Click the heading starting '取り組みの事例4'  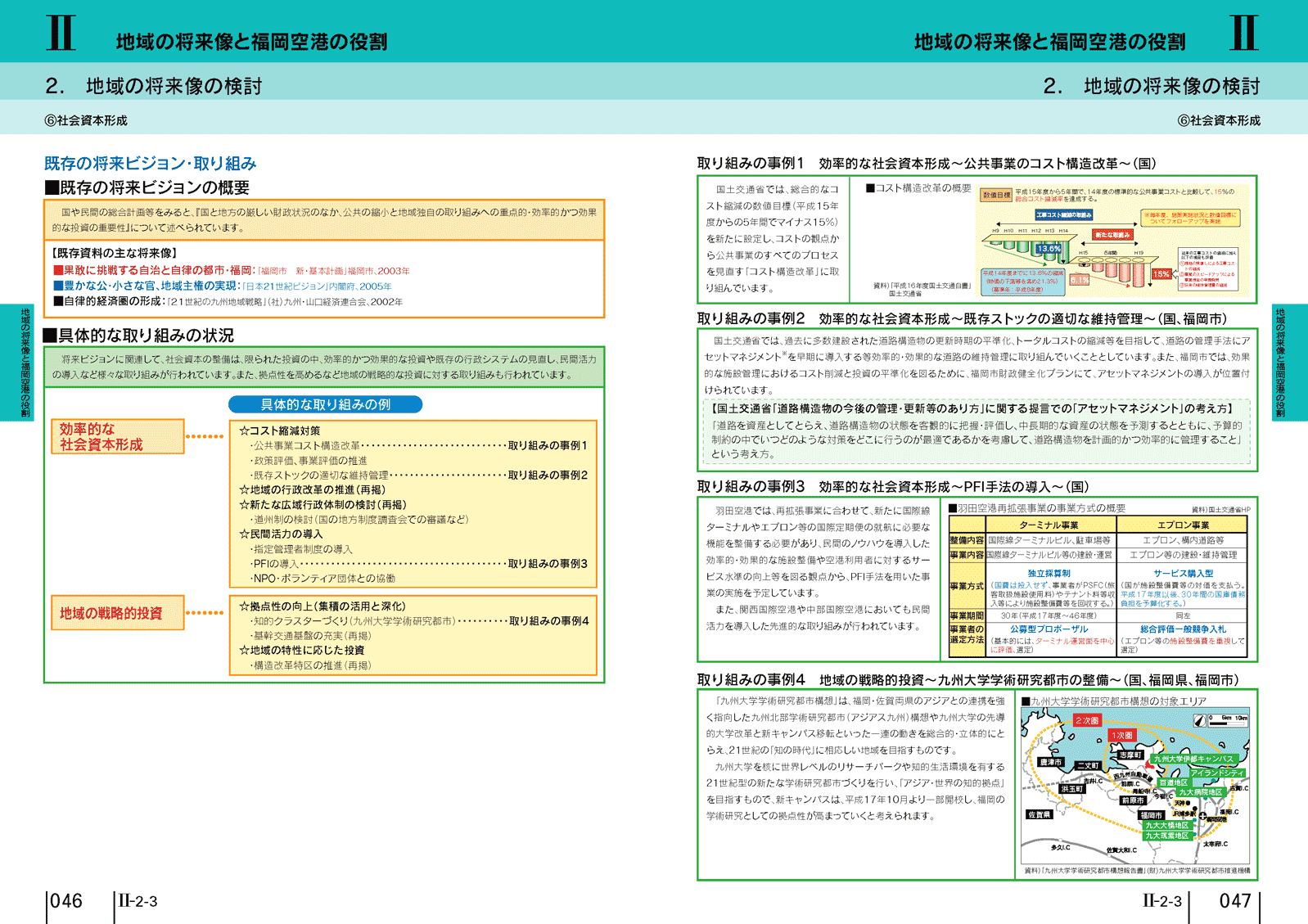[967, 679]
